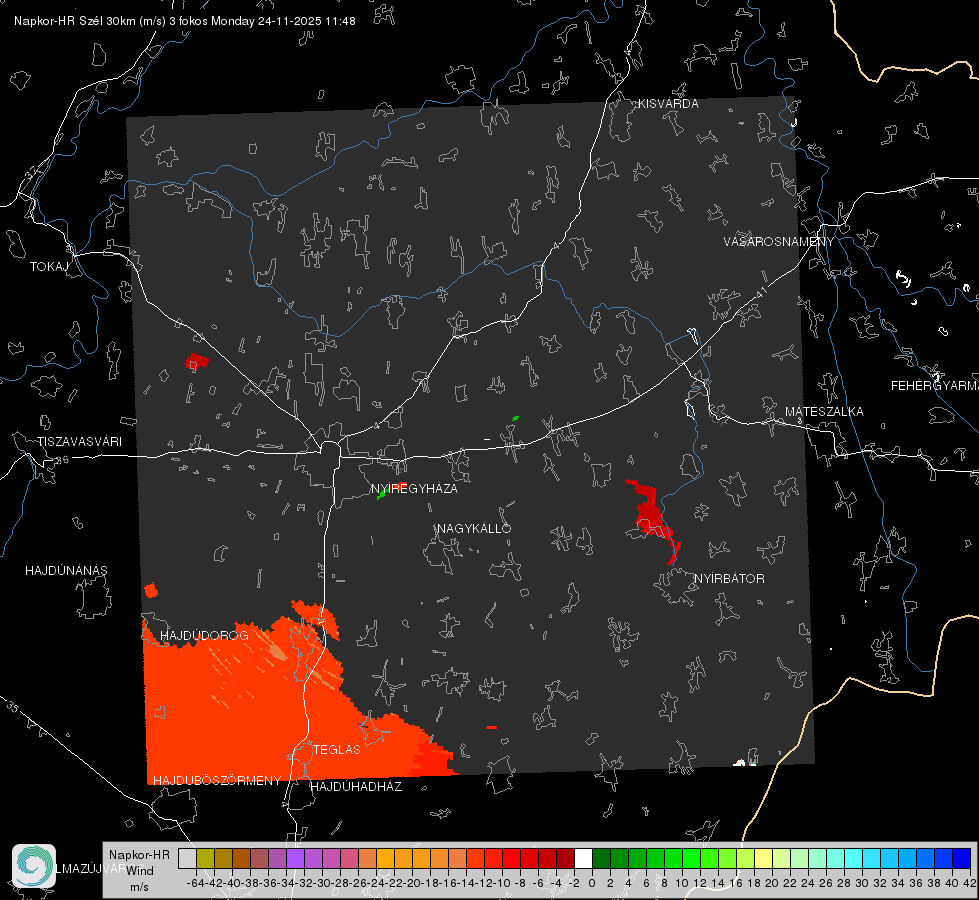This screenshot has width=979, height=900.
Task: Click the small green echo by Nyíregyháza label
Action: pyautogui.click(x=381, y=494)
